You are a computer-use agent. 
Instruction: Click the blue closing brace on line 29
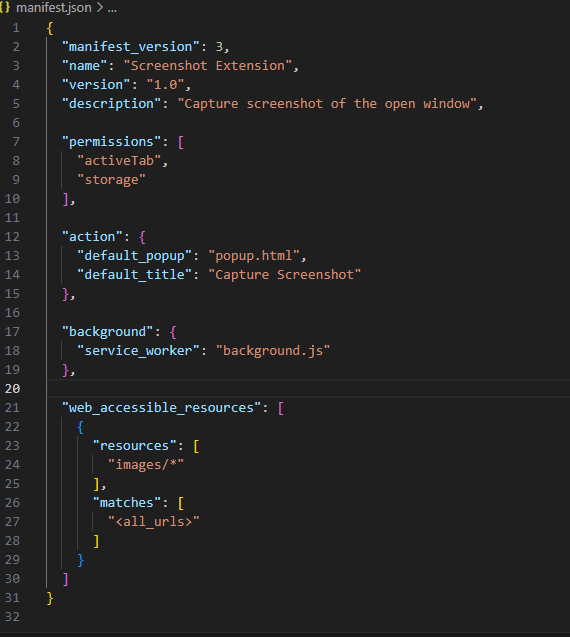coord(80,560)
